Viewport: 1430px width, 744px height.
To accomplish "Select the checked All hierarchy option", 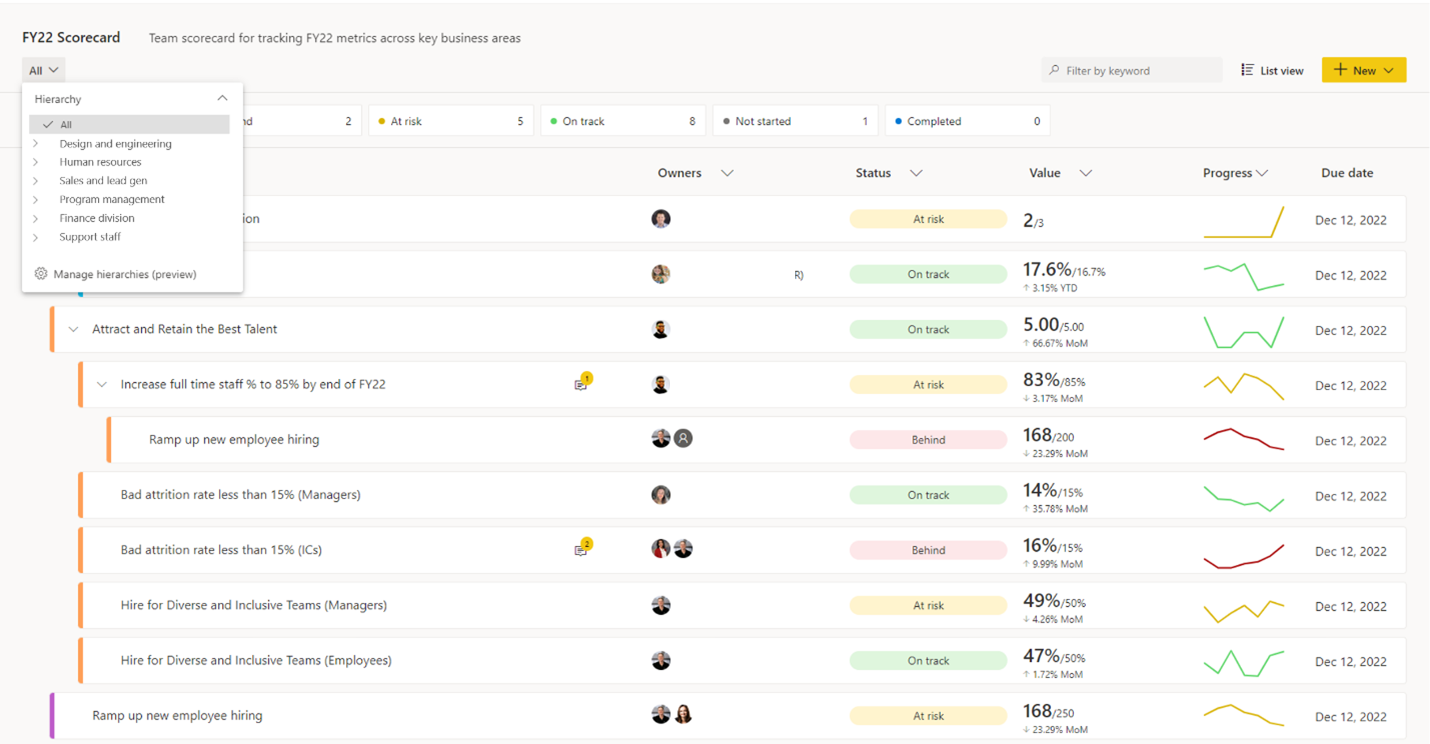I will (66, 125).
